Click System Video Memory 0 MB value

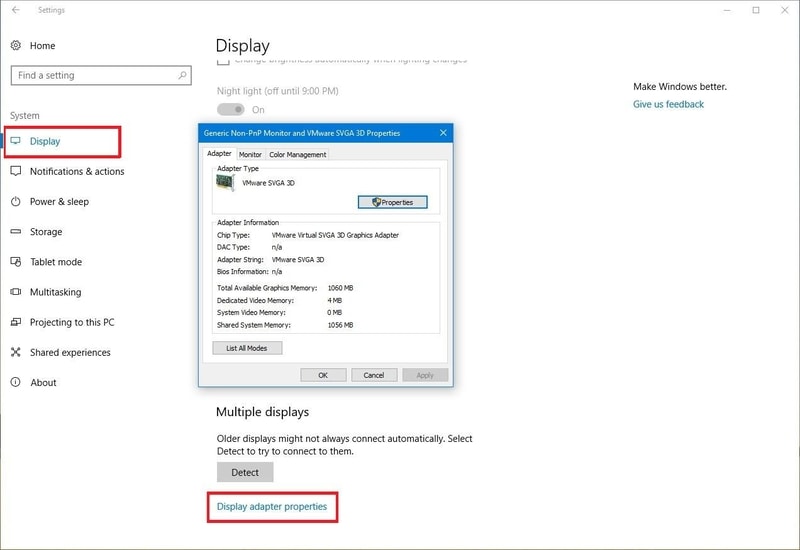(335, 312)
